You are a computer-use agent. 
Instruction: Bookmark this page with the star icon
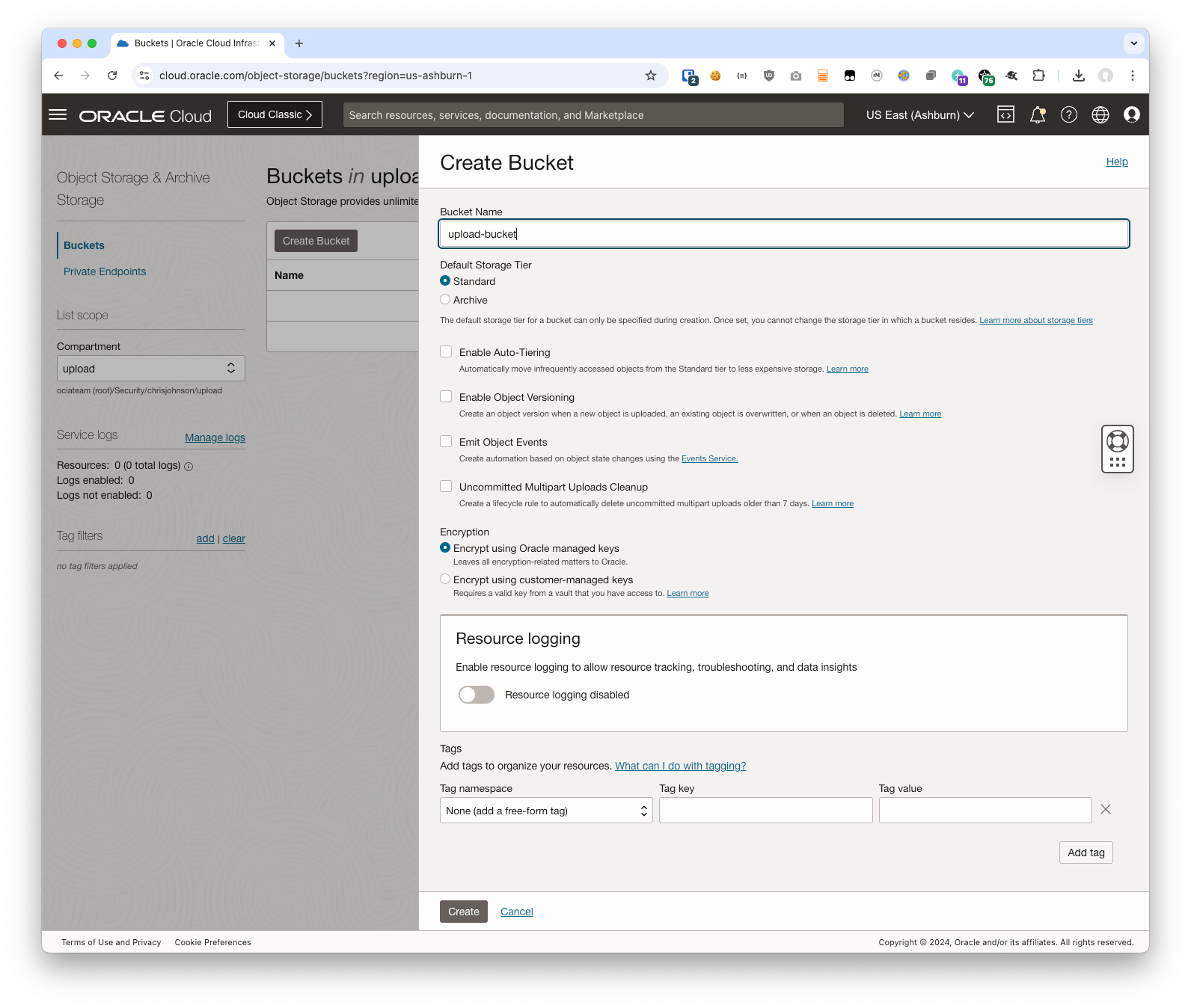point(651,76)
